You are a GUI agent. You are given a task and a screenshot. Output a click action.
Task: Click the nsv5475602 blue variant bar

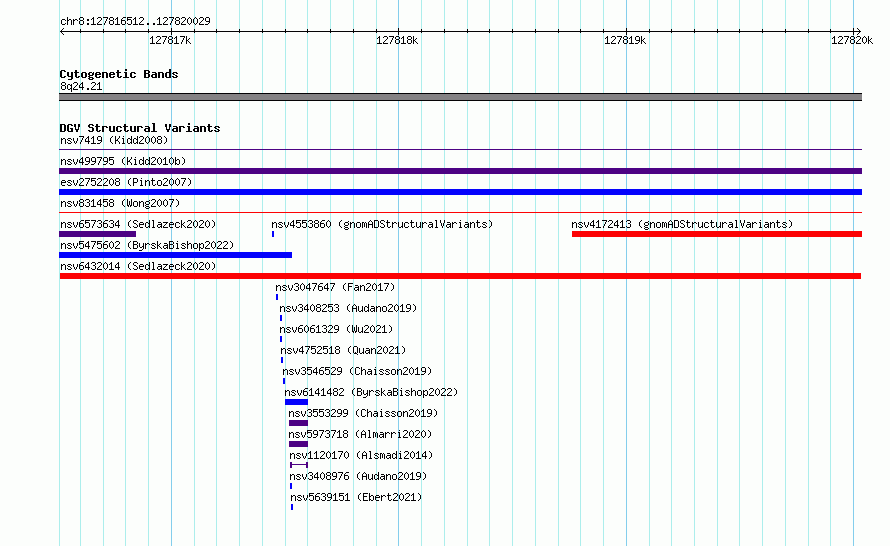coord(176,255)
